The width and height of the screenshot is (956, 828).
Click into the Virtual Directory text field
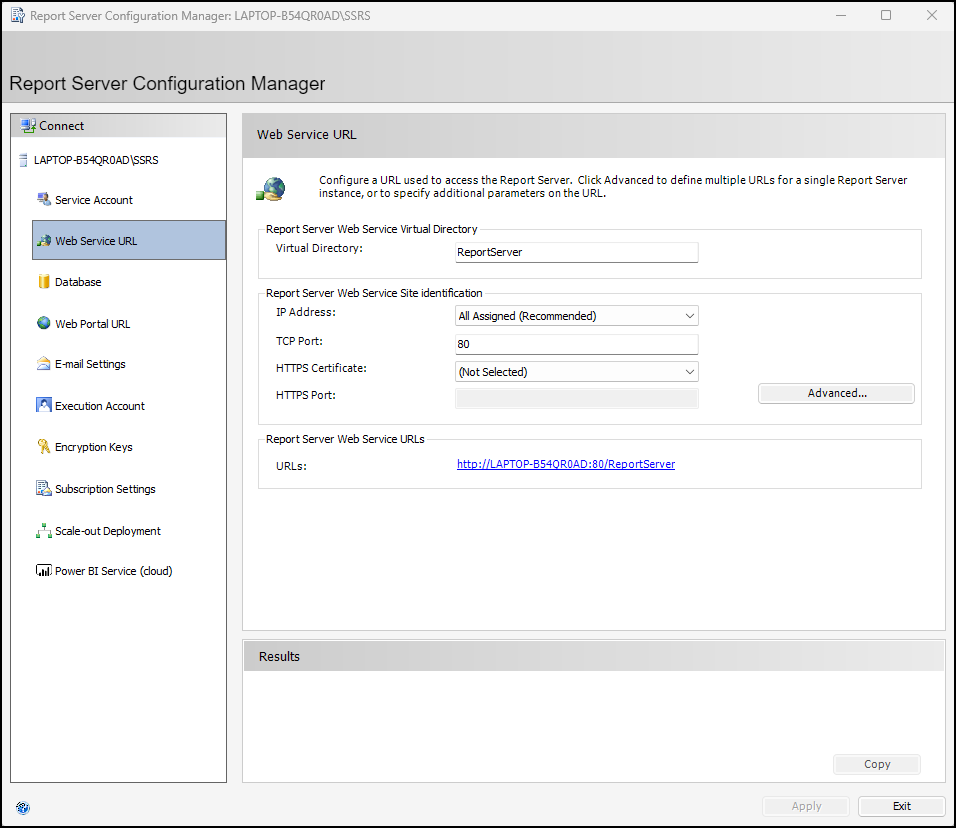click(x=576, y=252)
